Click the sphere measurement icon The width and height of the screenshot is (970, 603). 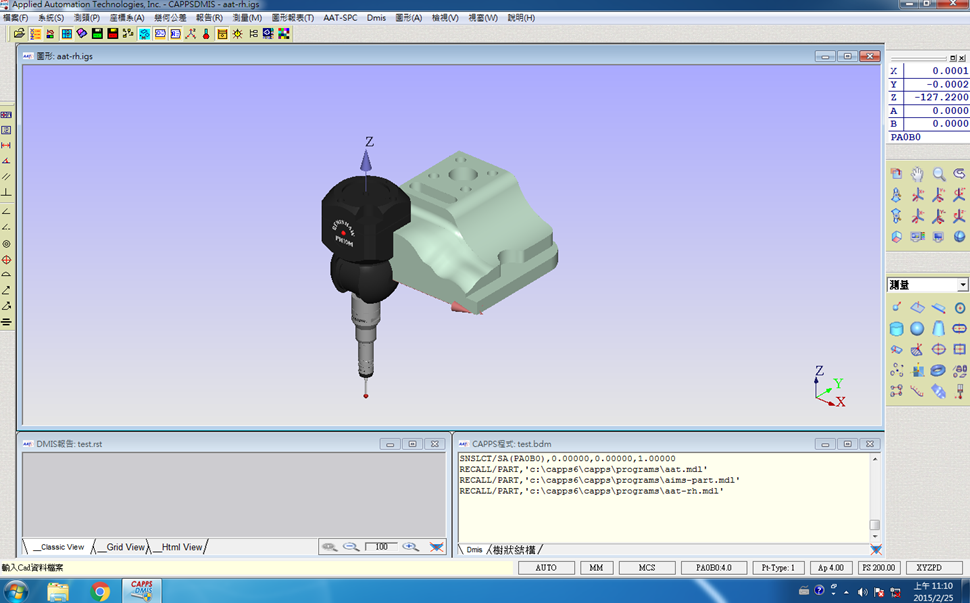pyautogui.click(x=917, y=328)
